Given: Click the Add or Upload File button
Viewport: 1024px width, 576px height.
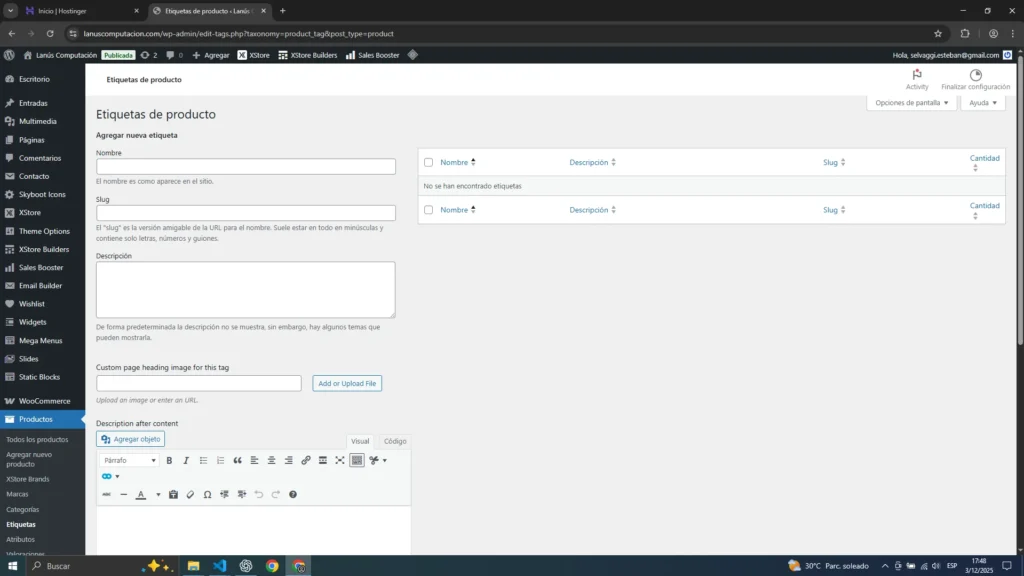Looking at the screenshot, I should coord(347,383).
